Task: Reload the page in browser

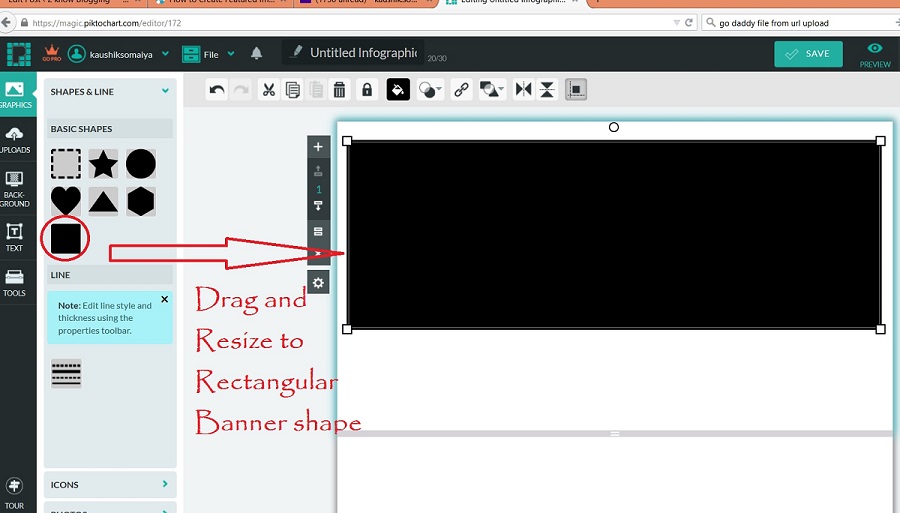Action: click(x=689, y=23)
